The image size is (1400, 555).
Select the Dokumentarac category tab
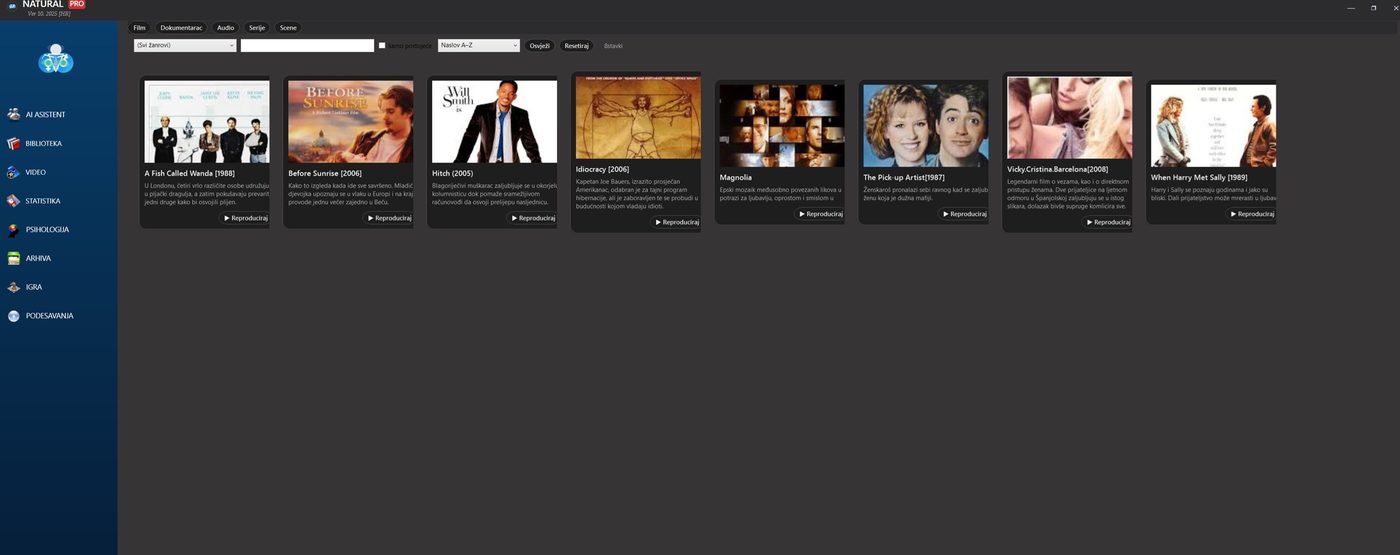[x=181, y=28]
